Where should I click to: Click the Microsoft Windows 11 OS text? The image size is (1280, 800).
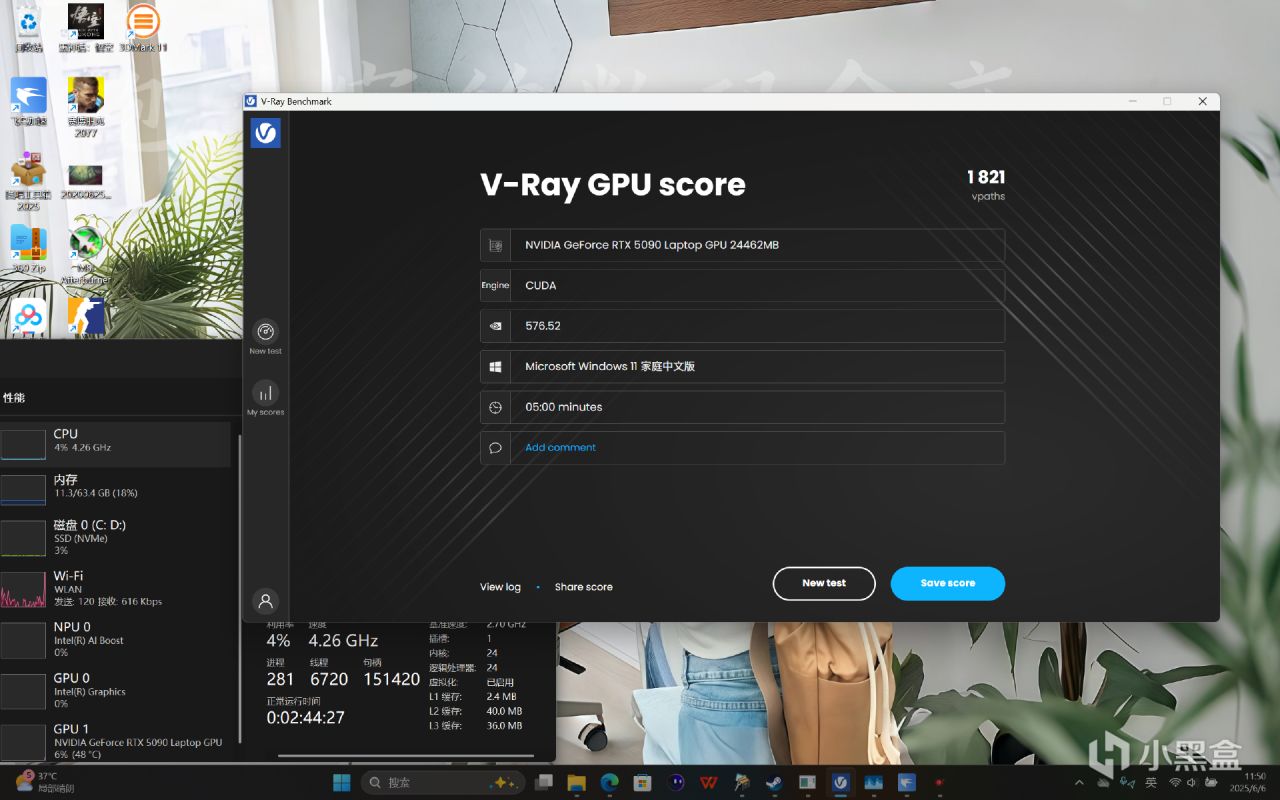click(610, 367)
